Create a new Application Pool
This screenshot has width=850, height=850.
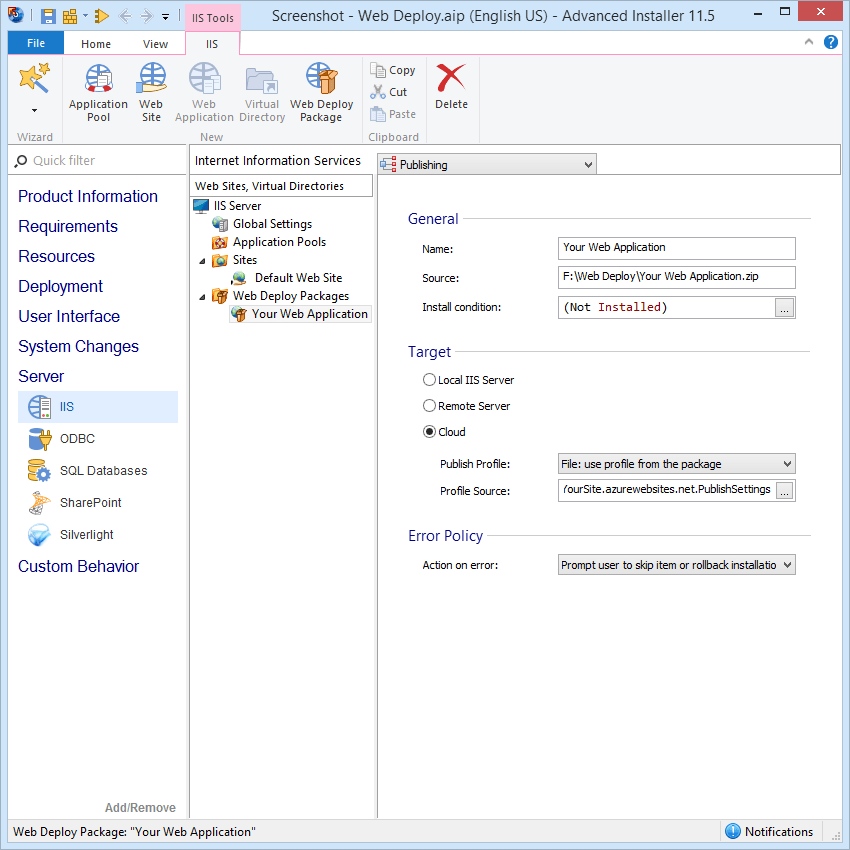(x=98, y=92)
